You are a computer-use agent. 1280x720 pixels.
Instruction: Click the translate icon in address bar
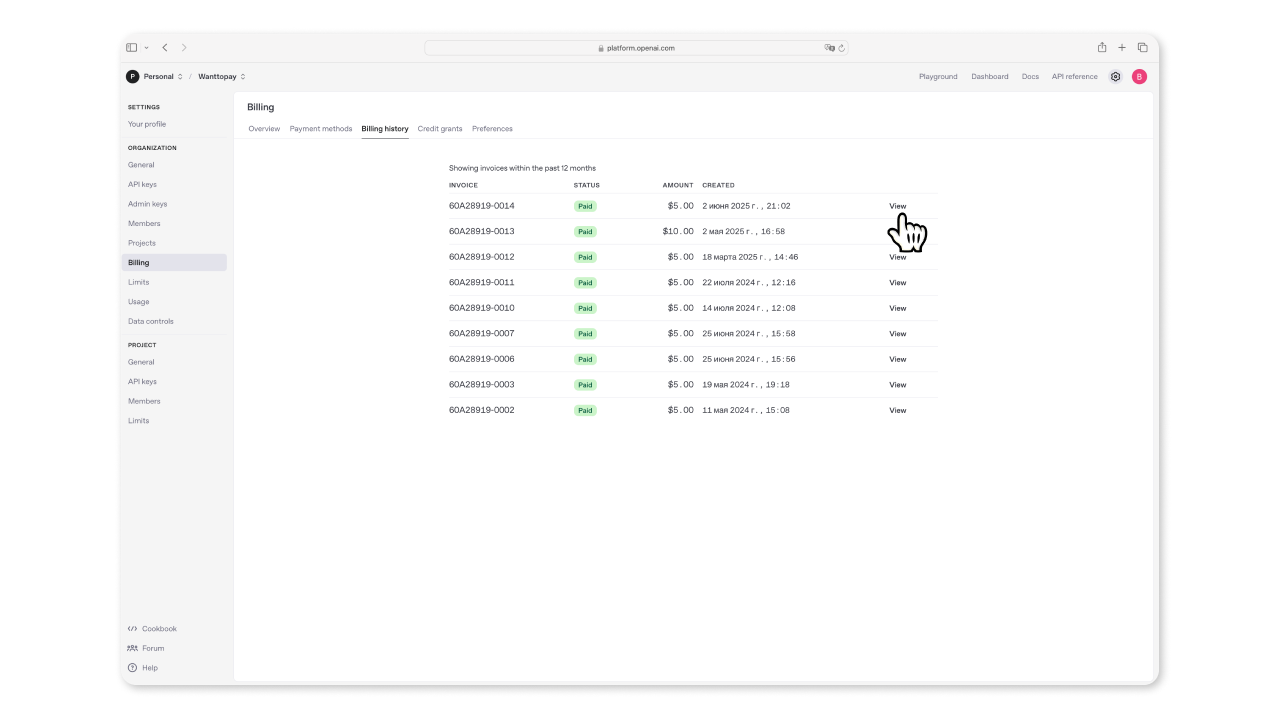829,48
